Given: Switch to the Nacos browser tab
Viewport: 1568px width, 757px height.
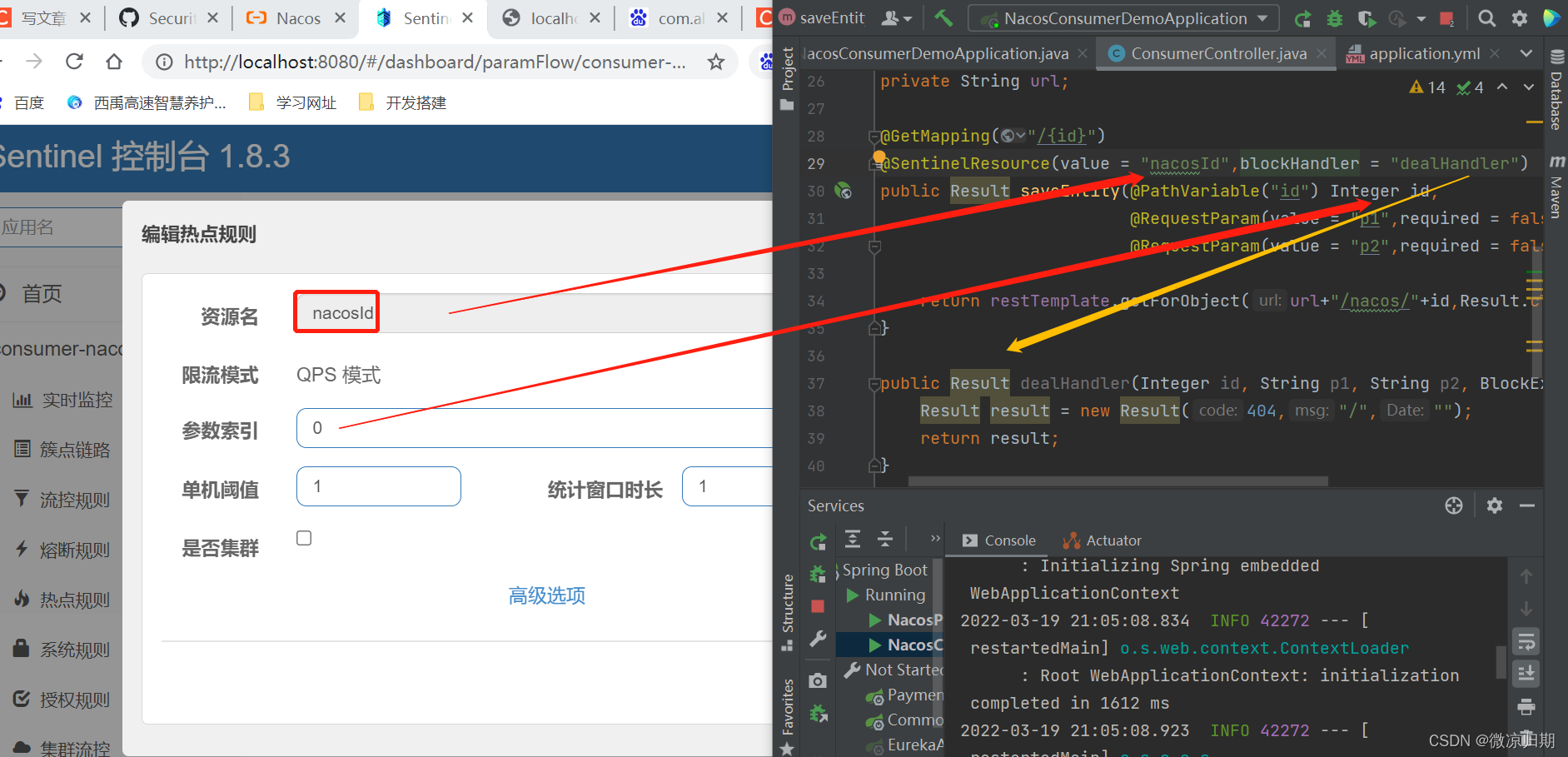Looking at the screenshot, I should tap(296, 18).
